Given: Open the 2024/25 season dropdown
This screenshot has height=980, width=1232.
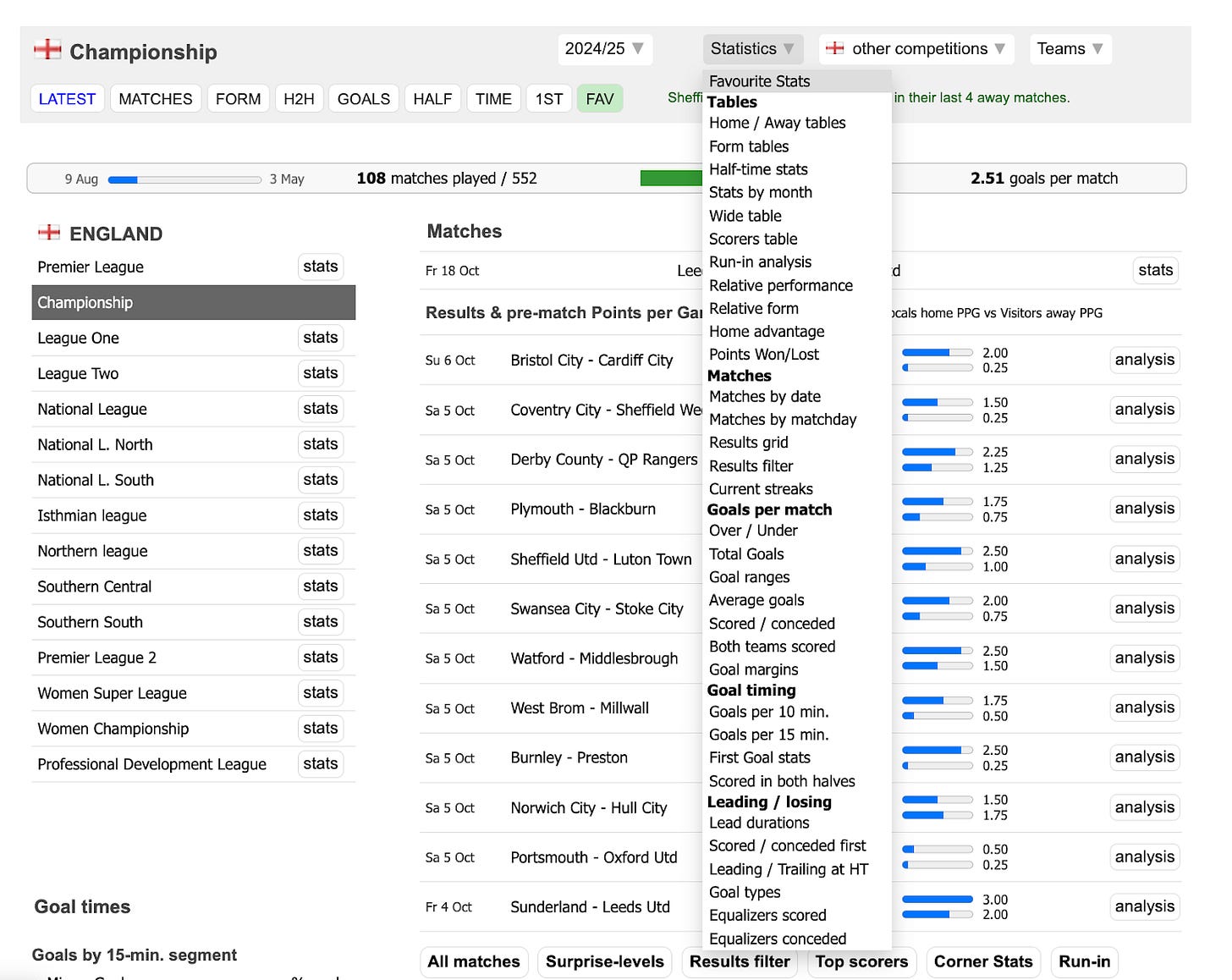Looking at the screenshot, I should click(604, 49).
